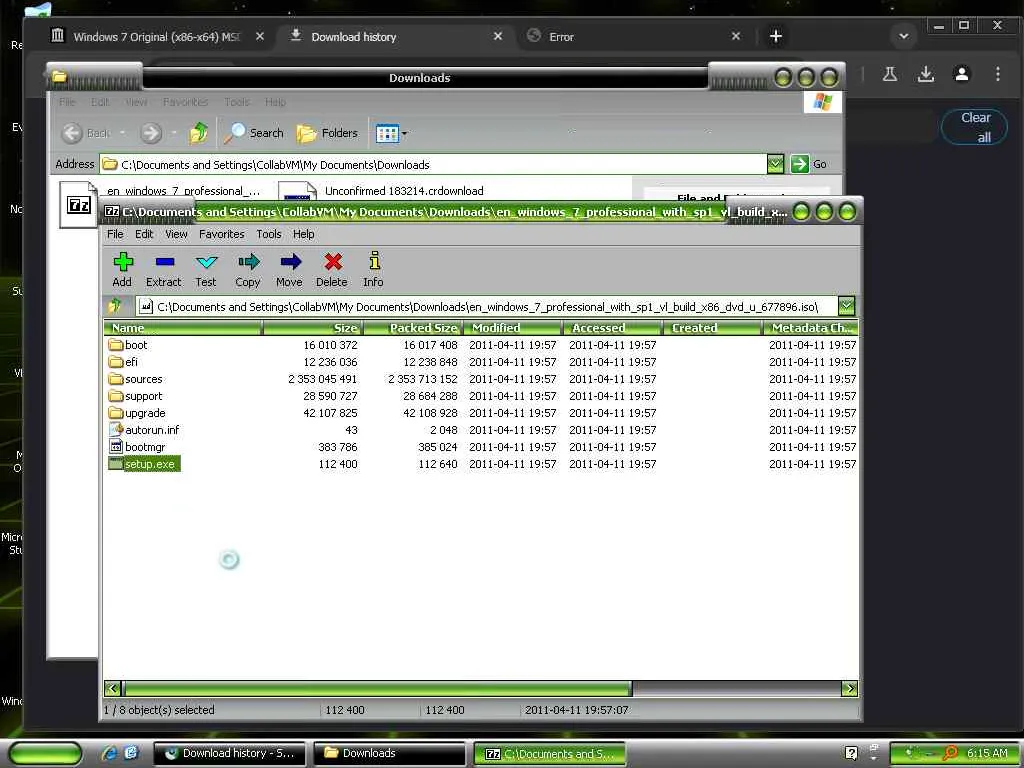
Task: Open the boot folder icon in archive
Action: [x=116, y=345]
